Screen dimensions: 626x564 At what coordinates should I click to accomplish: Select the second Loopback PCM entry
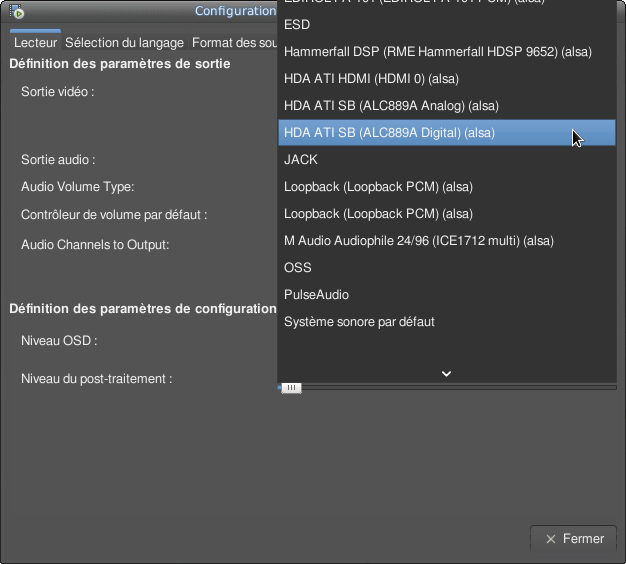(x=378, y=214)
